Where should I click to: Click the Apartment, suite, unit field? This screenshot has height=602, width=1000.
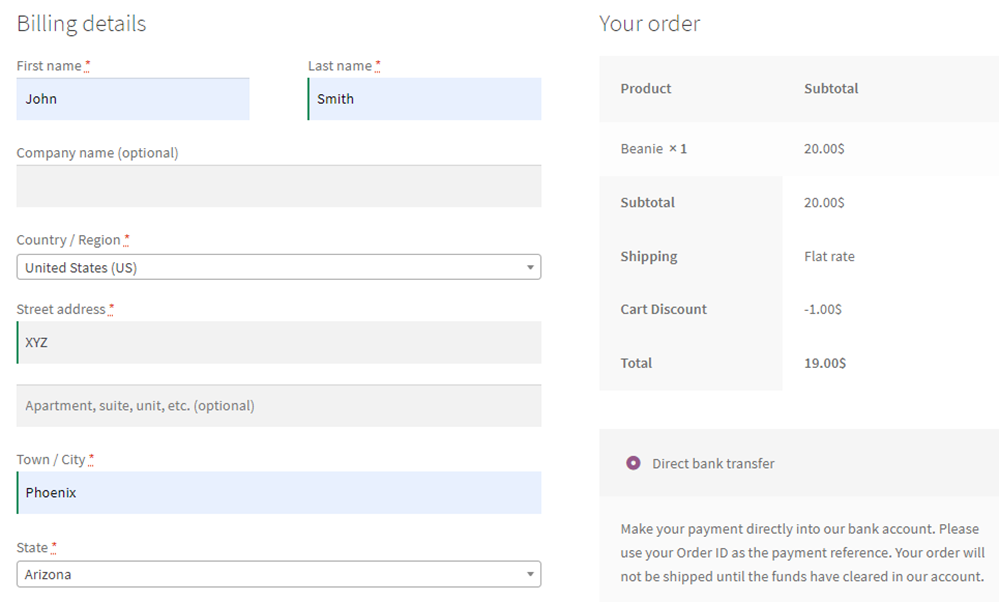pos(279,406)
